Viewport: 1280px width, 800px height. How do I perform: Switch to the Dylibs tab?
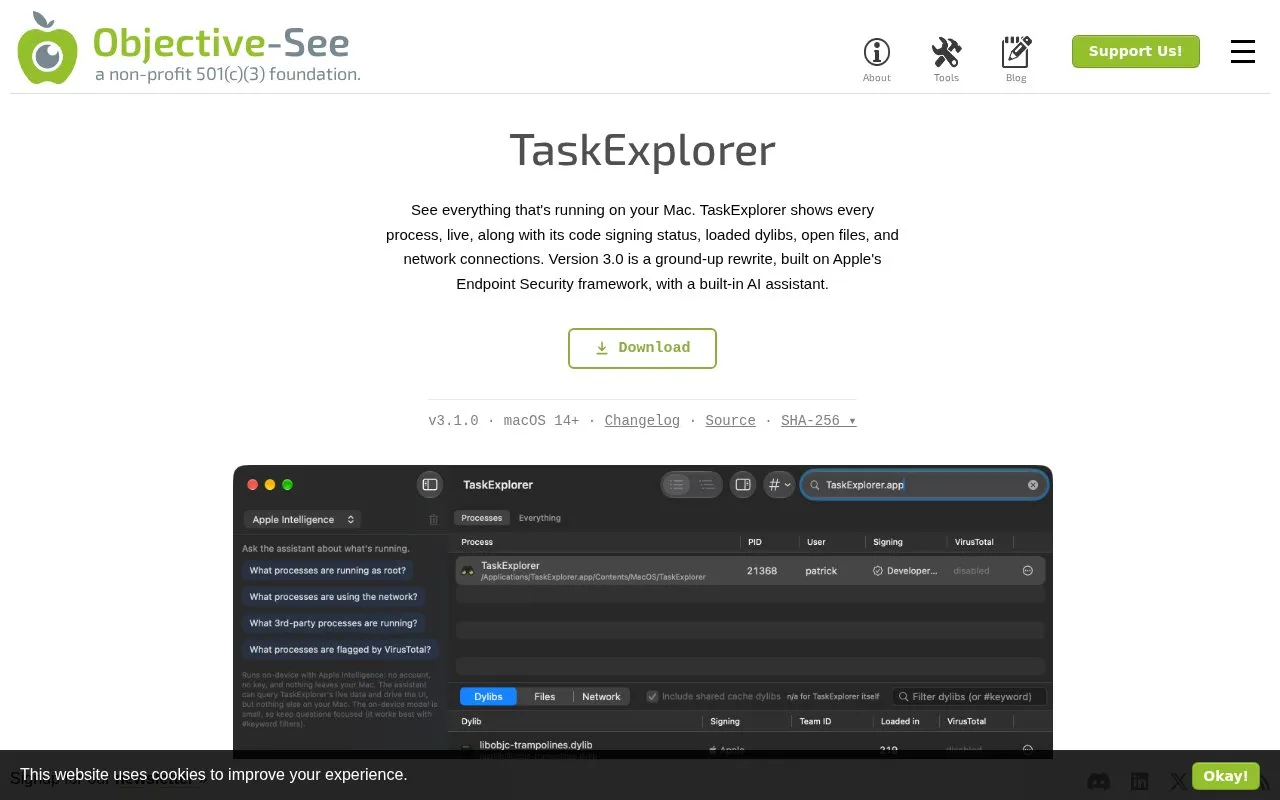click(488, 697)
